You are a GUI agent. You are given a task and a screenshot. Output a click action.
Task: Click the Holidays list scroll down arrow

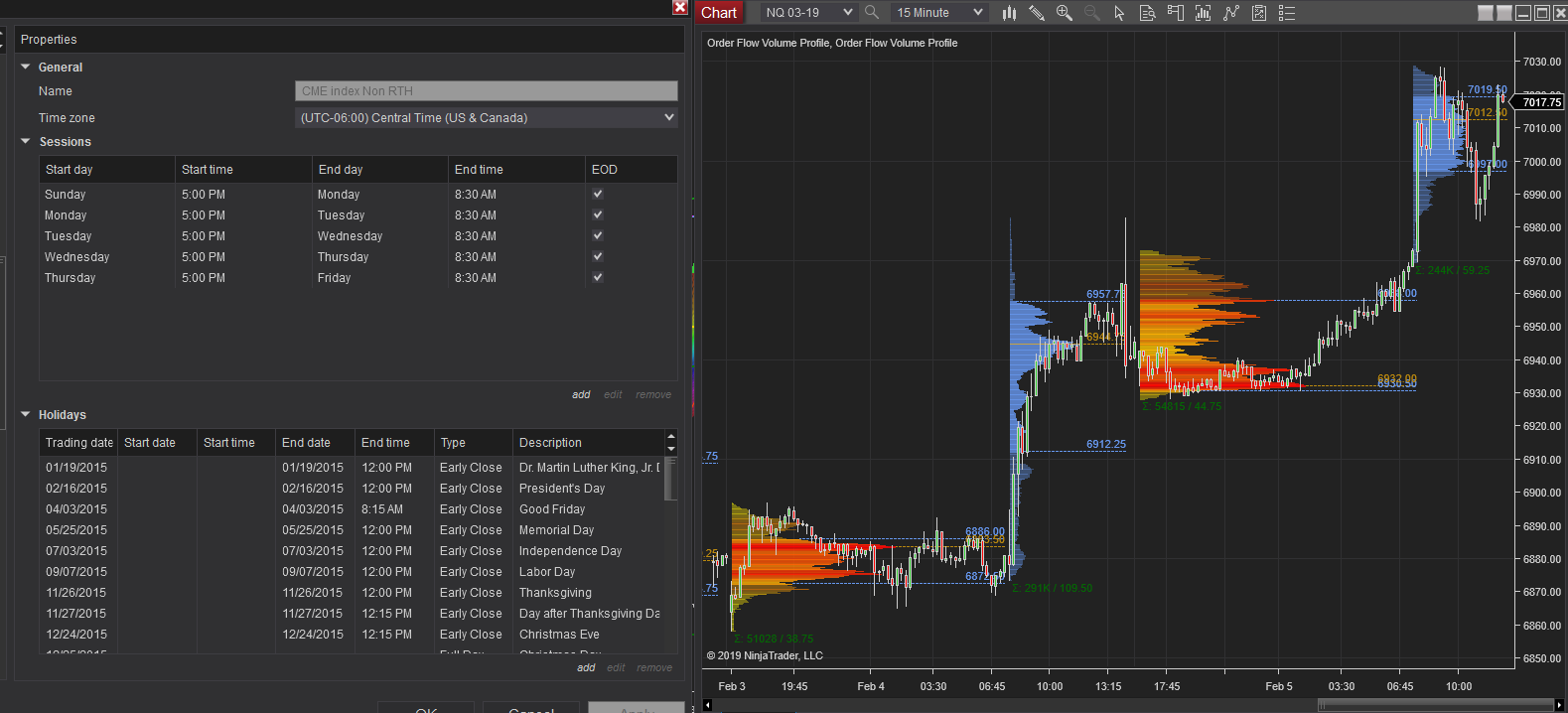(x=671, y=449)
